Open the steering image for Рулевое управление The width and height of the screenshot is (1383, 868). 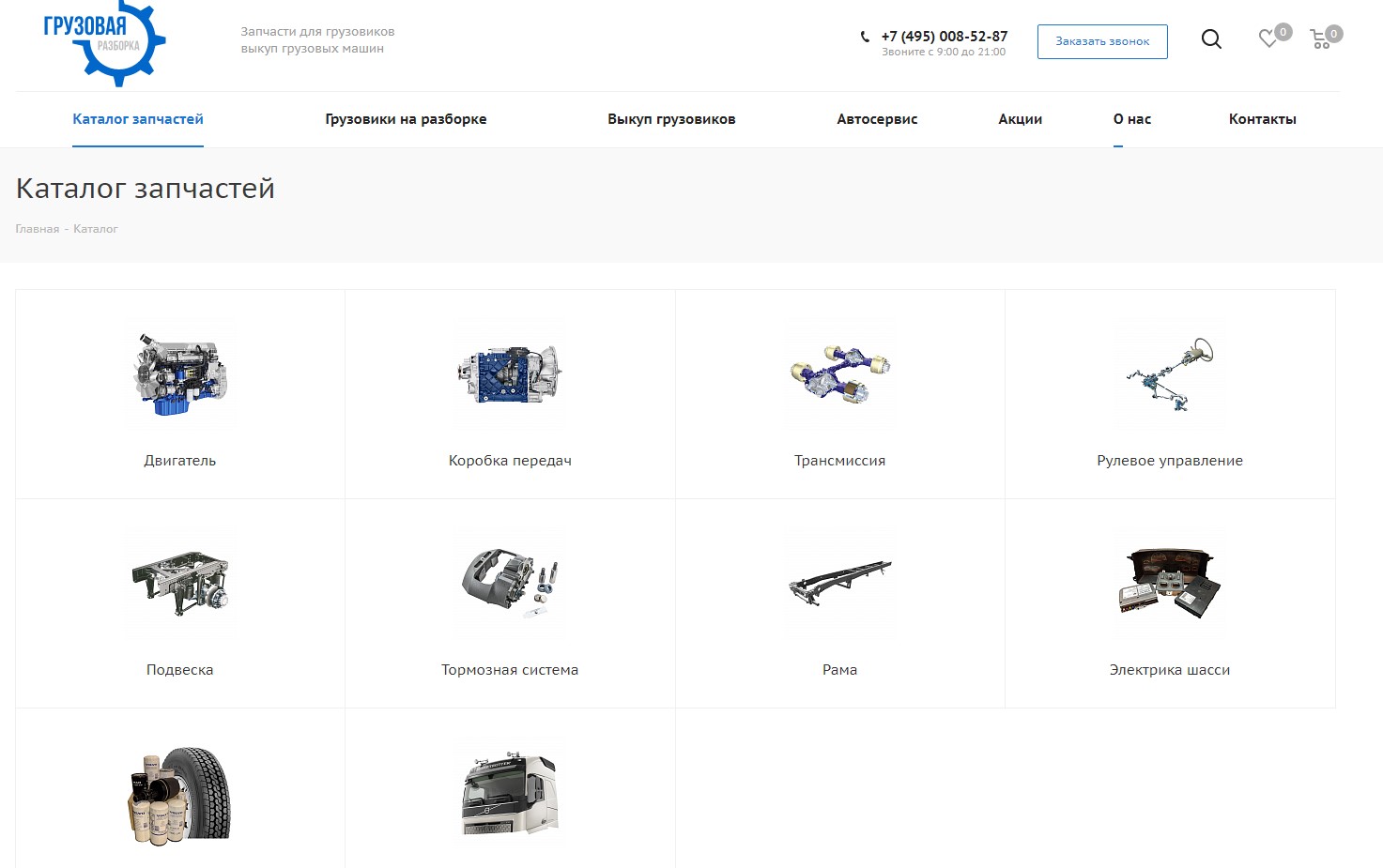(x=1170, y=374)
